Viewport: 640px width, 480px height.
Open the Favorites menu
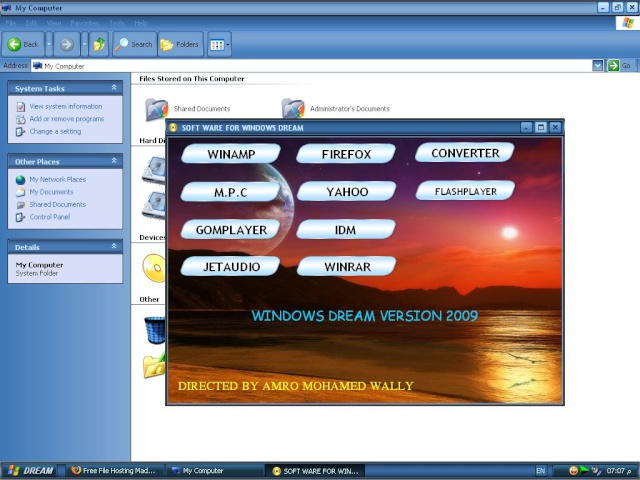click(84, 23)
